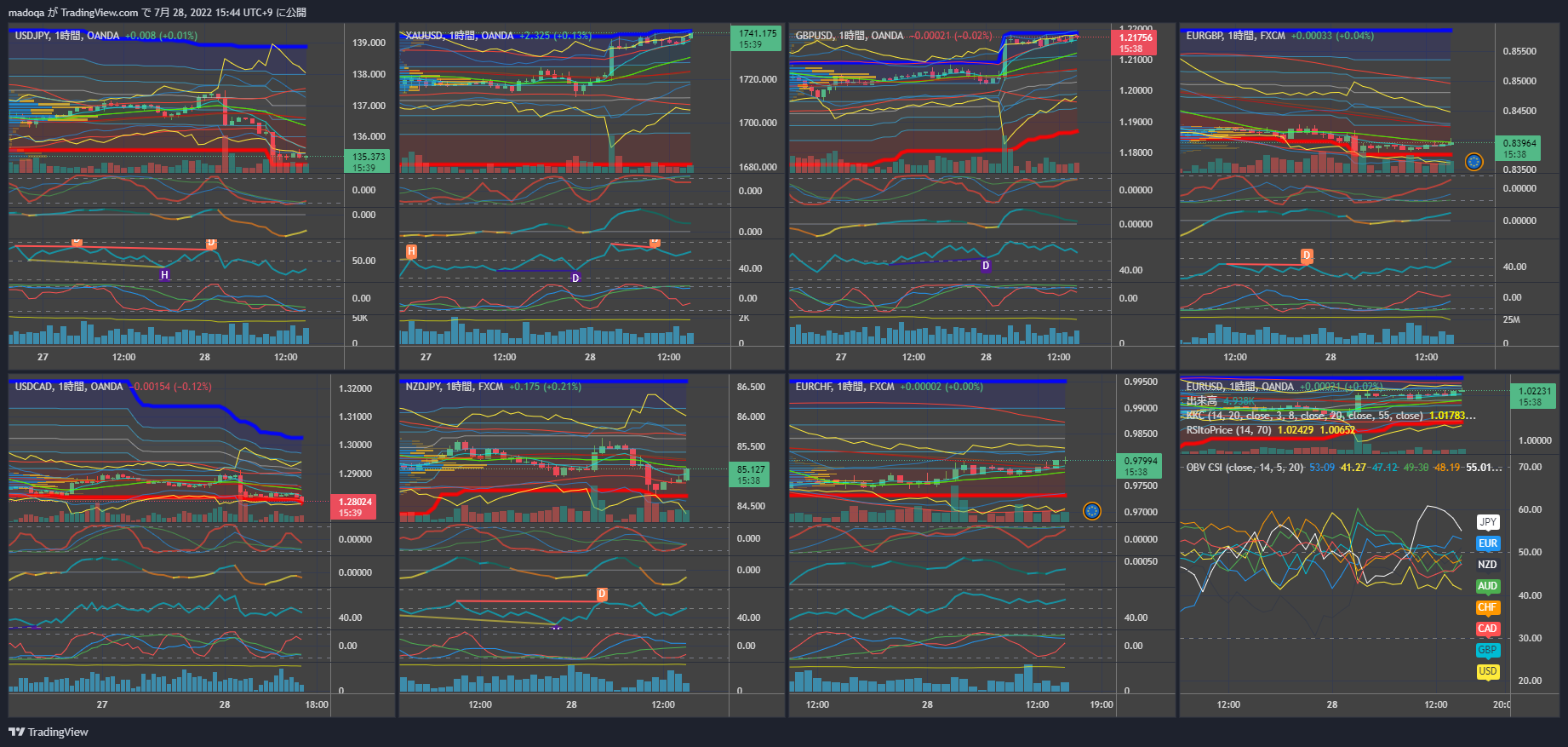This screenshot has height=747, width=1568.
Task: Click the GBPUSD, 1時間, OANDA chart title
Action: 850,36
